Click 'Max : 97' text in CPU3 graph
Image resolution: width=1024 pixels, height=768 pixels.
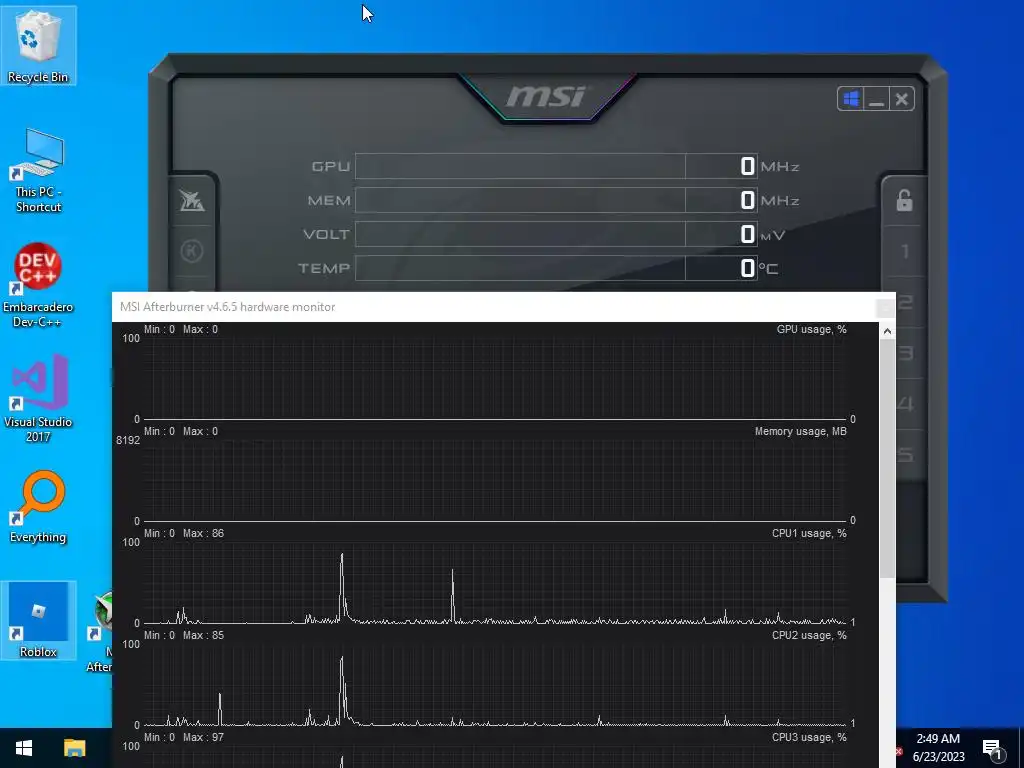tap(203, 737)
